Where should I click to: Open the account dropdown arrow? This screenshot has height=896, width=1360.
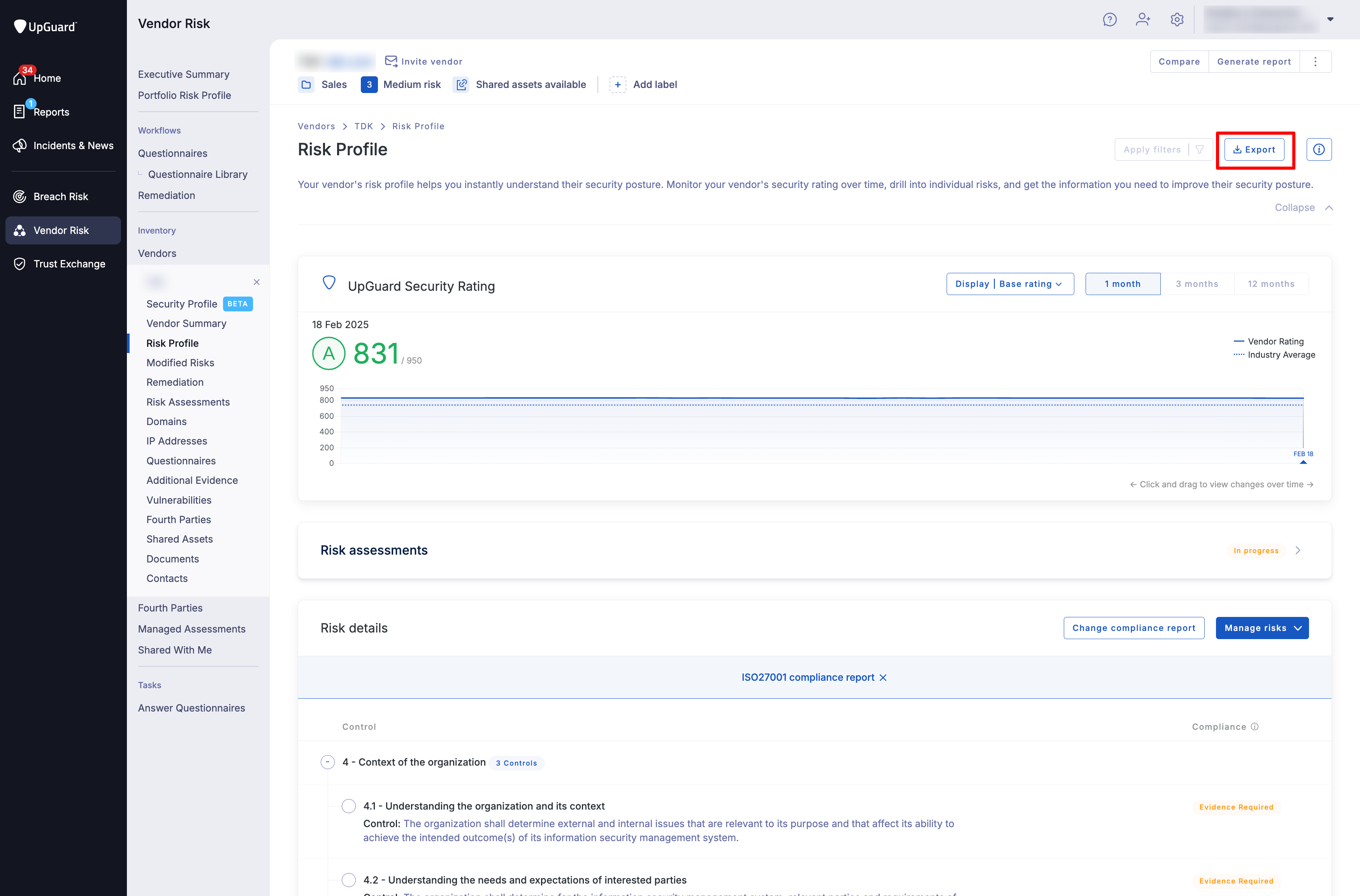tap(1330, 19)
